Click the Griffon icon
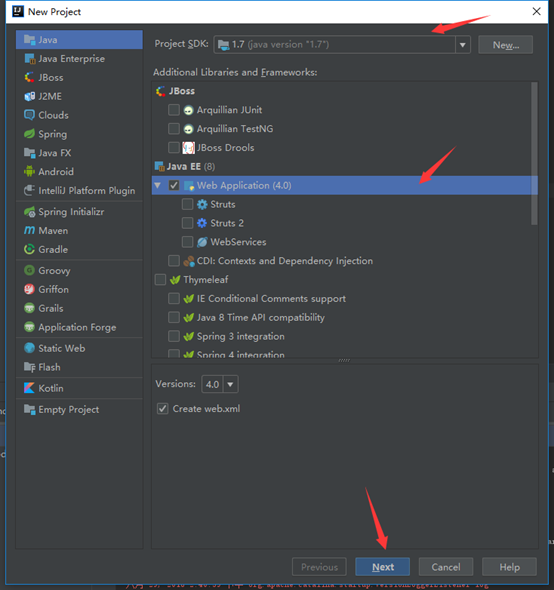This screenshot has width=554, height=590. tap(29, 289)
